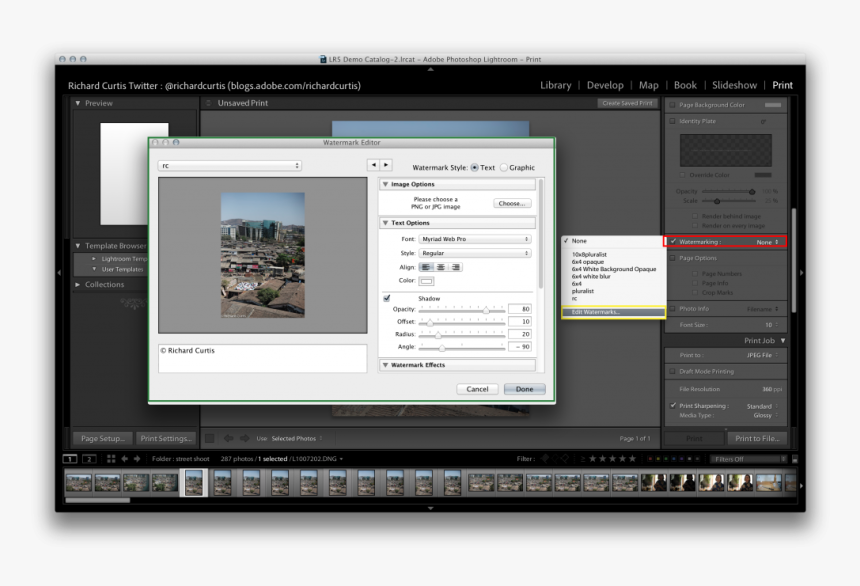
Task: Click Choose image button
Action: point(512,204)
